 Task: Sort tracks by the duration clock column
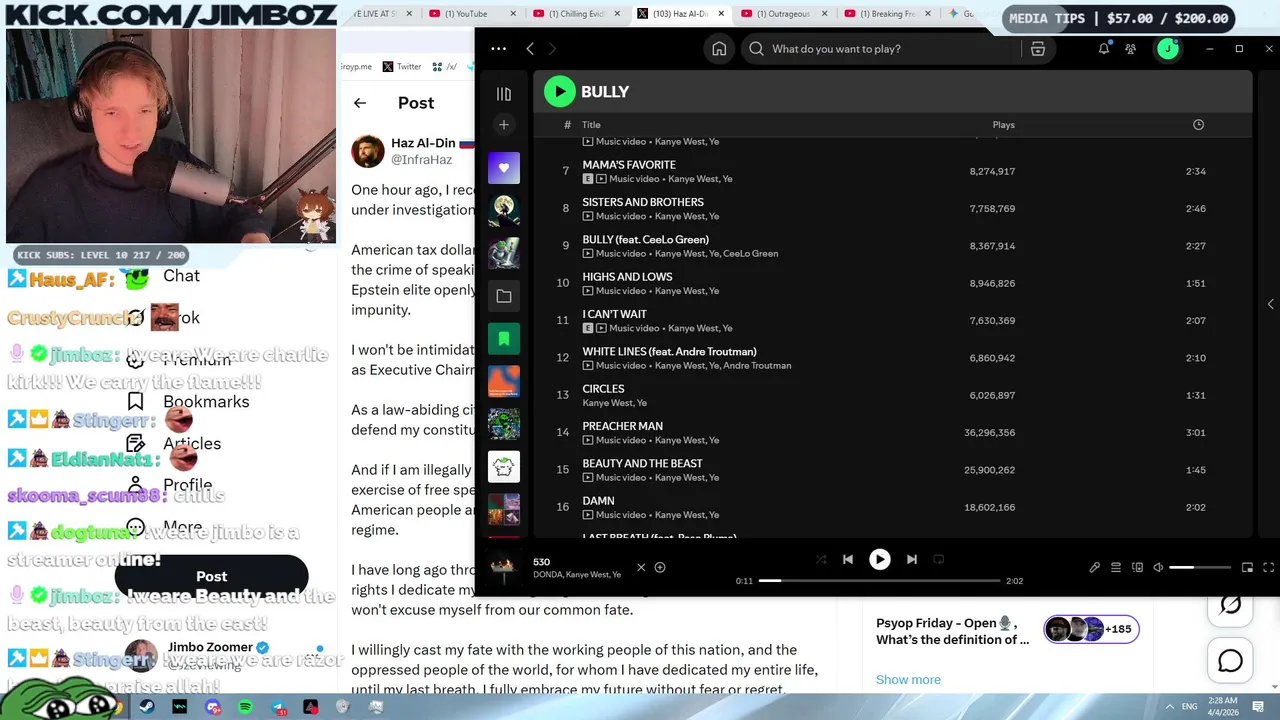point(1198,125)
